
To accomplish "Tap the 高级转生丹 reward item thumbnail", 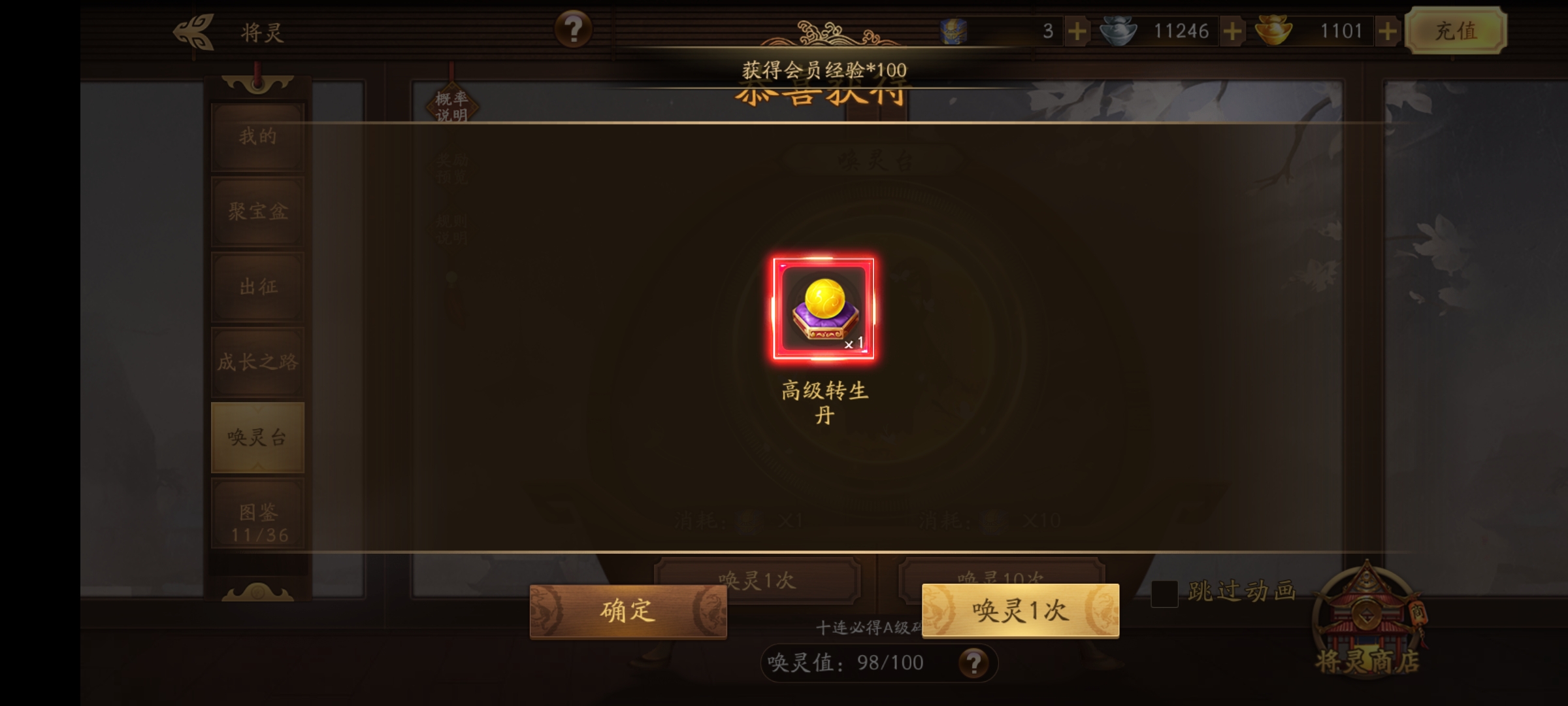I will tap(823, 309).
